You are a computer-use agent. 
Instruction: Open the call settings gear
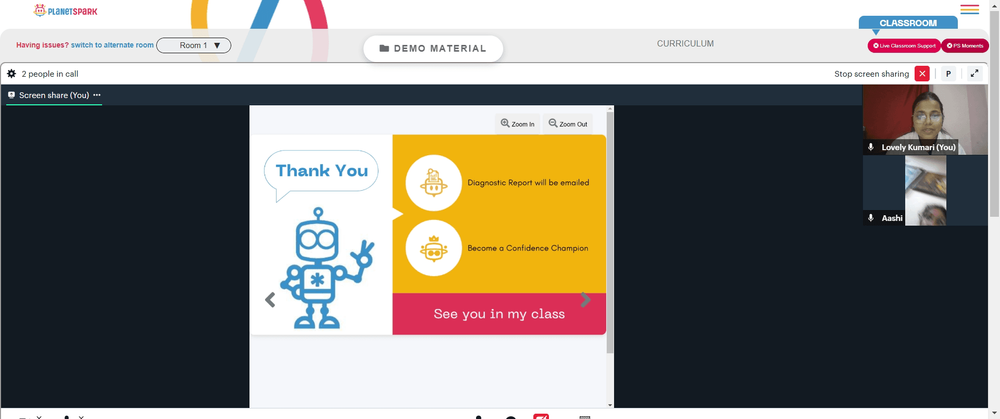[x=11, y=74]
